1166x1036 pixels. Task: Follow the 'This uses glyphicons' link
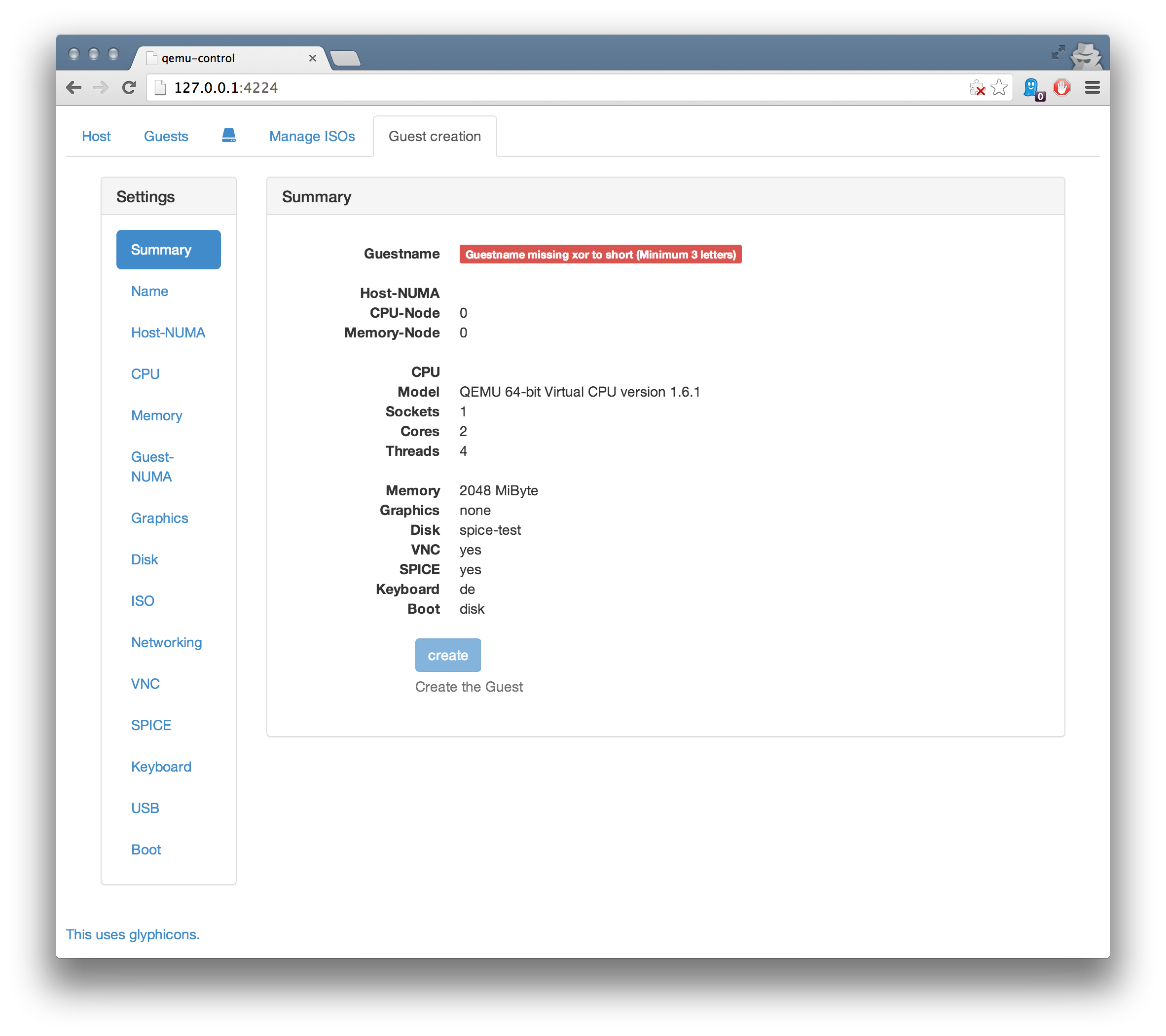[132, 934]
